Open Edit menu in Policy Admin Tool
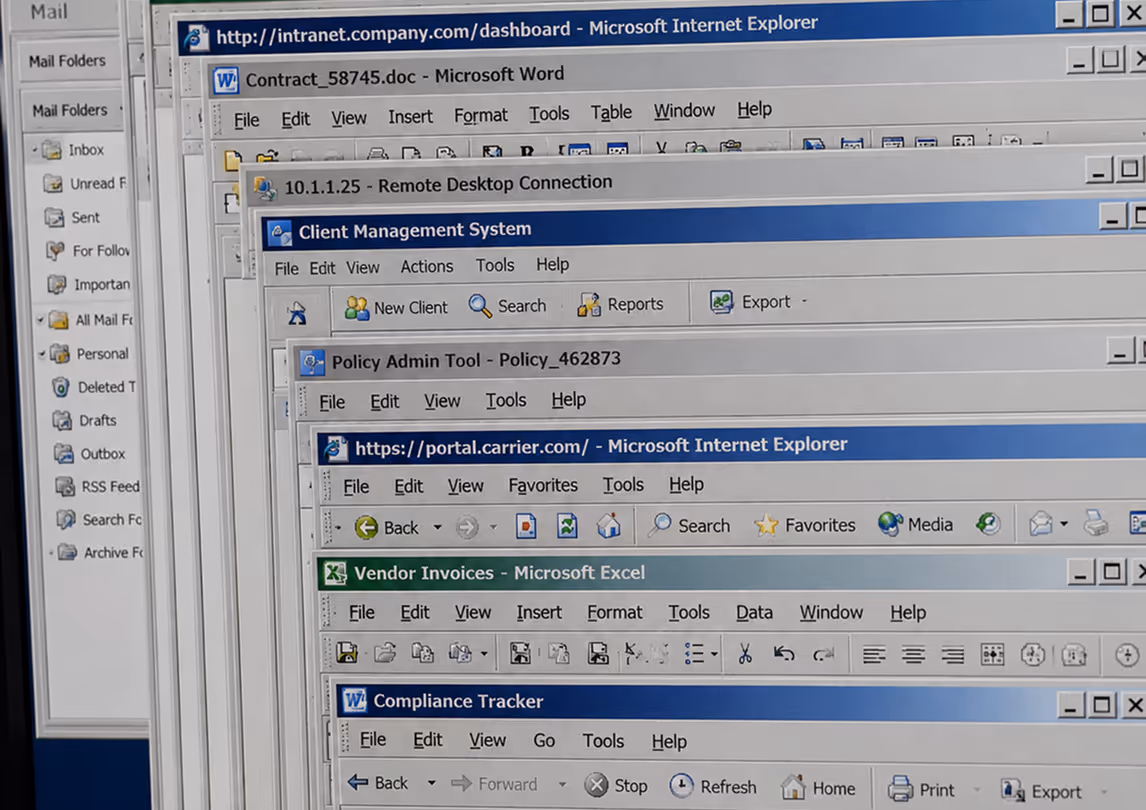The image size is (1146, 810). pyautogui.click(x=384, y=402)
